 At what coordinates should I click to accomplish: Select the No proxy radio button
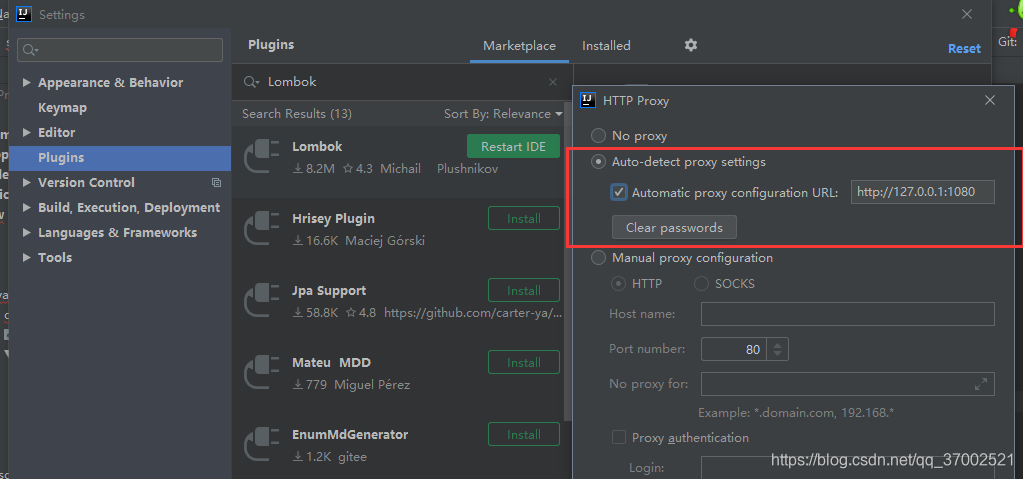pos(598,136)
